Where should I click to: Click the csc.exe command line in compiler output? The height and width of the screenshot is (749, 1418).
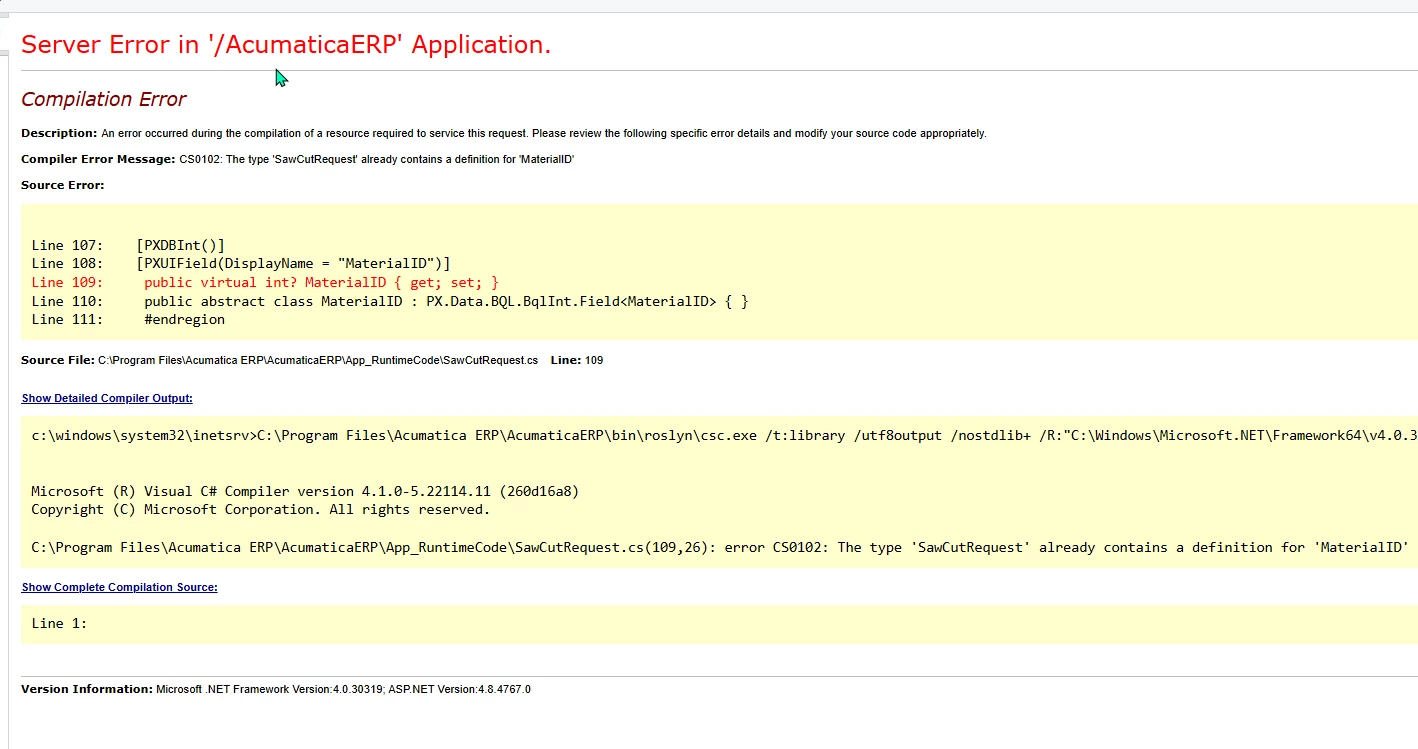tap(724, 436)
